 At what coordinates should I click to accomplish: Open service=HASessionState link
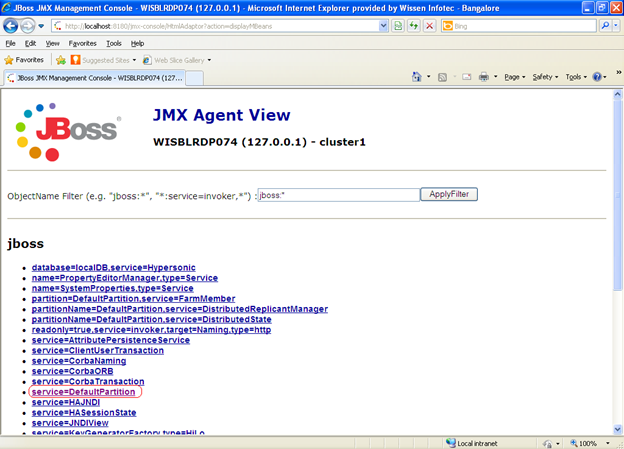[84, 412]
